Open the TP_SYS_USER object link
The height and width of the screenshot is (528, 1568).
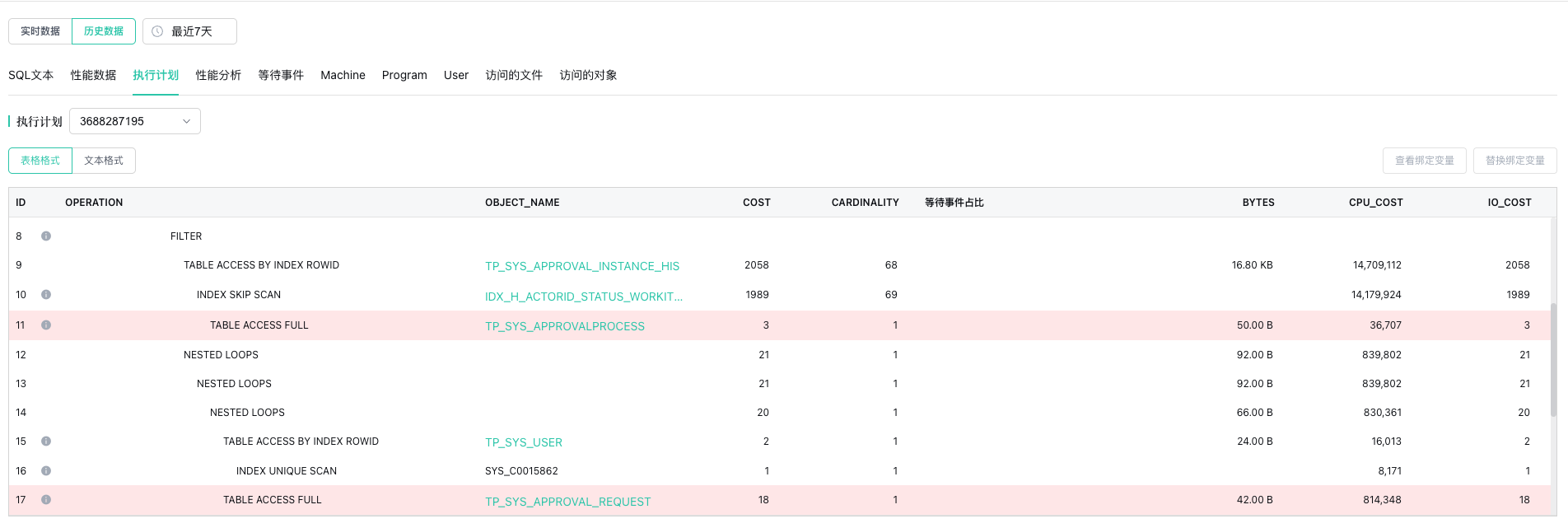tap(524, 442)
